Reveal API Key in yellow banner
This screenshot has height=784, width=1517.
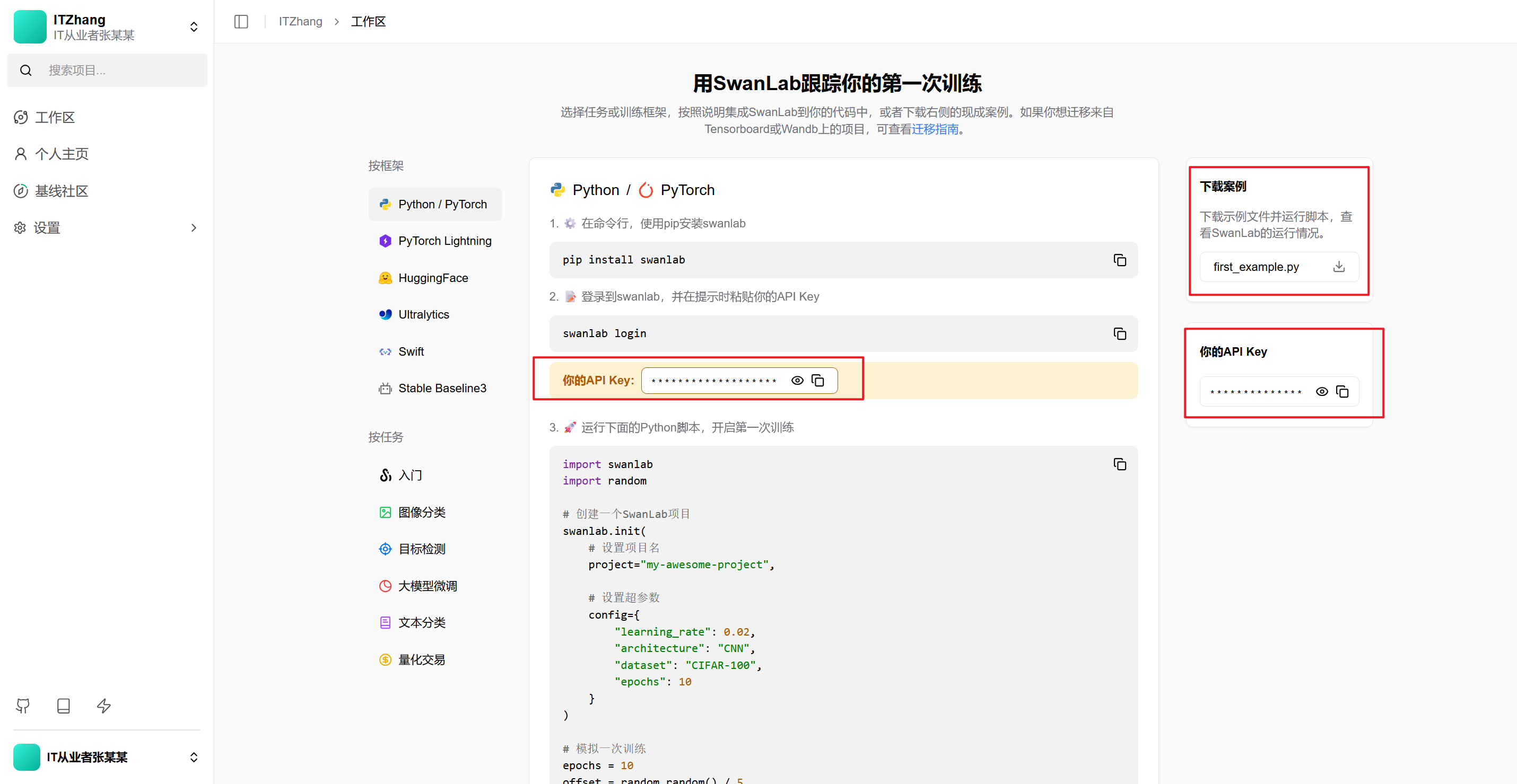coord(797,380)
